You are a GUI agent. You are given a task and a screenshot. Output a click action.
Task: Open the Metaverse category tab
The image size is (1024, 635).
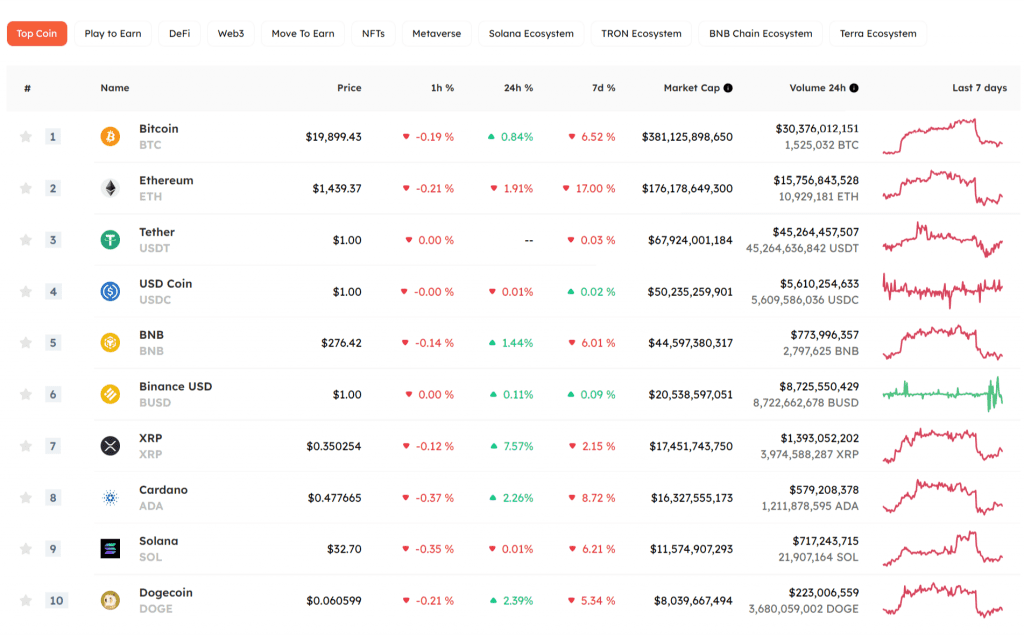click(436, 33)
